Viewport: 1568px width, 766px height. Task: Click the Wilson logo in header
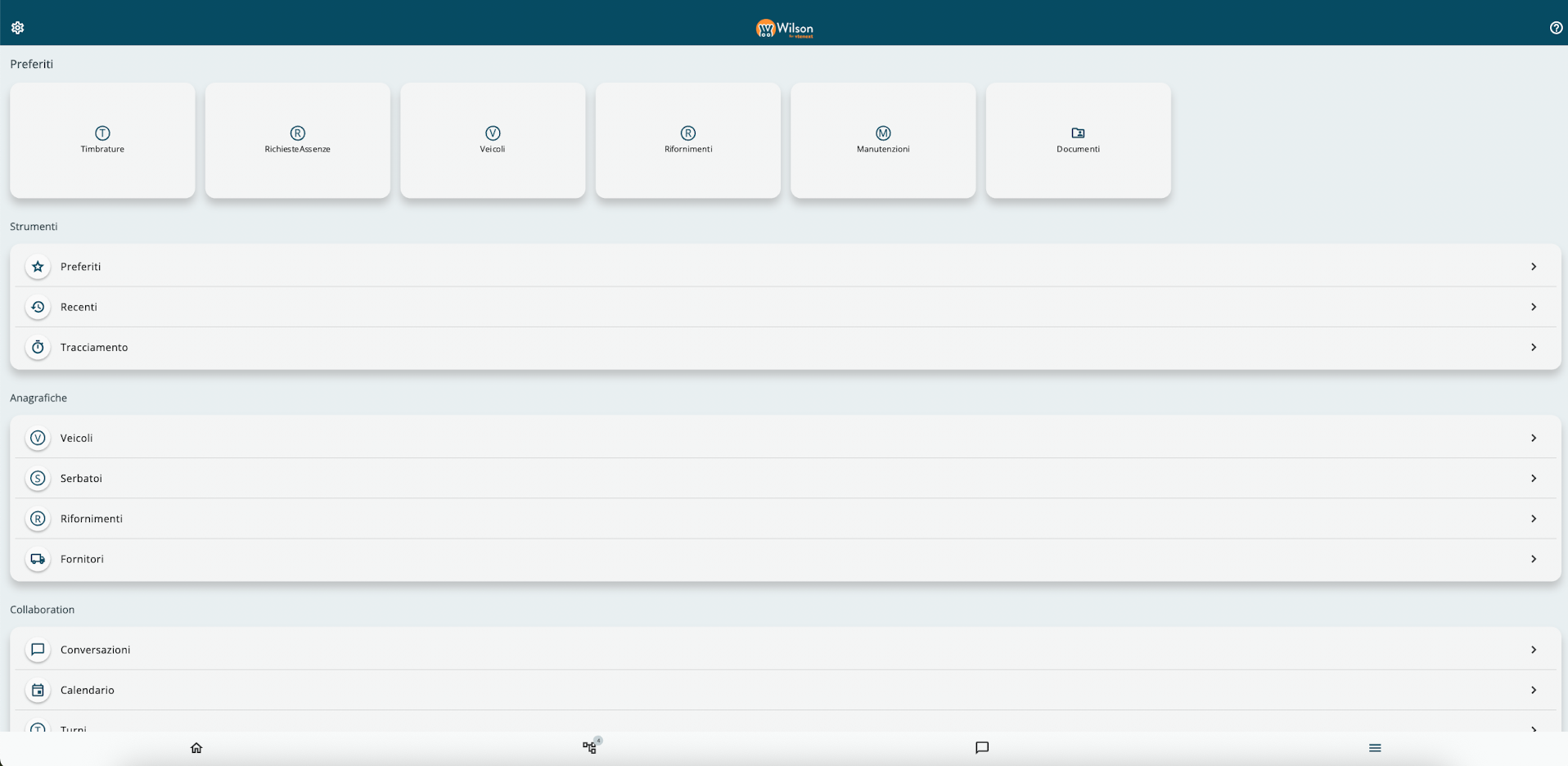click(784, 29)
